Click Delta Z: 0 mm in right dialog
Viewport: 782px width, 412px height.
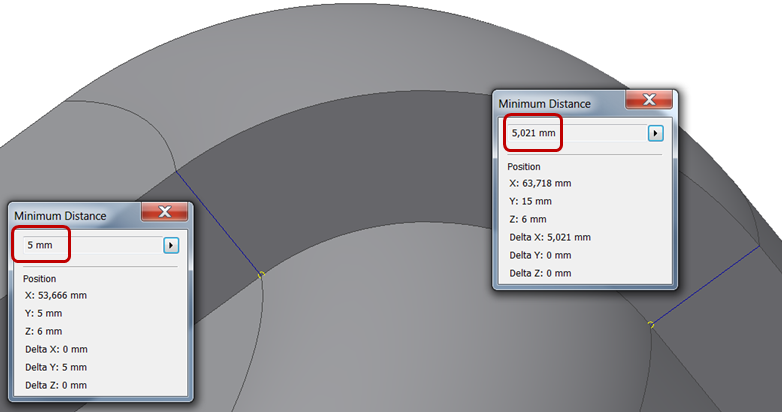(540, 273)
